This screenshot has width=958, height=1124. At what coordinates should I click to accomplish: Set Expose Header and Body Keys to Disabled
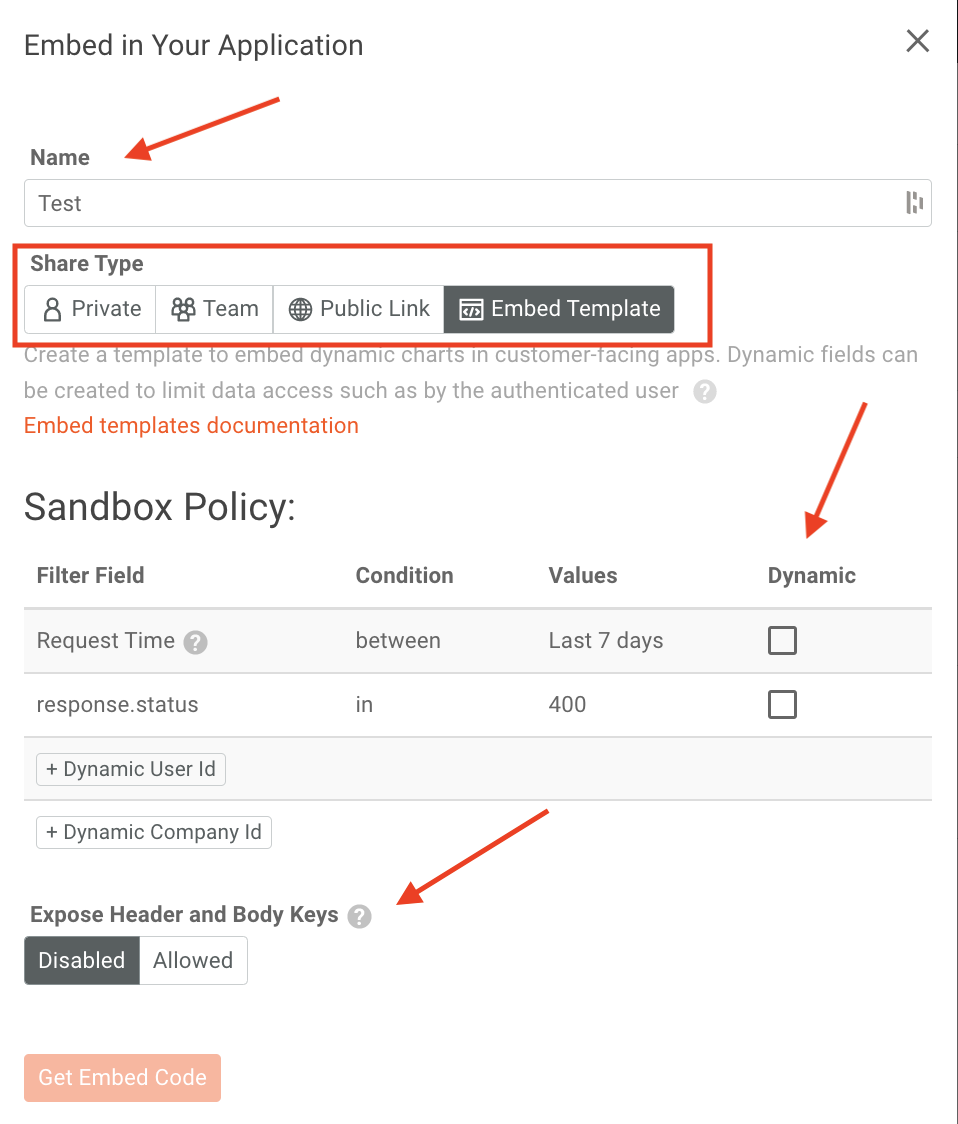pos(81,960)
